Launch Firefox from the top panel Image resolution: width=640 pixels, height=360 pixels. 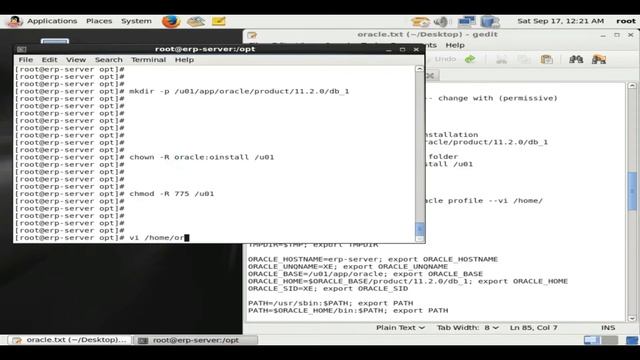(171, 21)
